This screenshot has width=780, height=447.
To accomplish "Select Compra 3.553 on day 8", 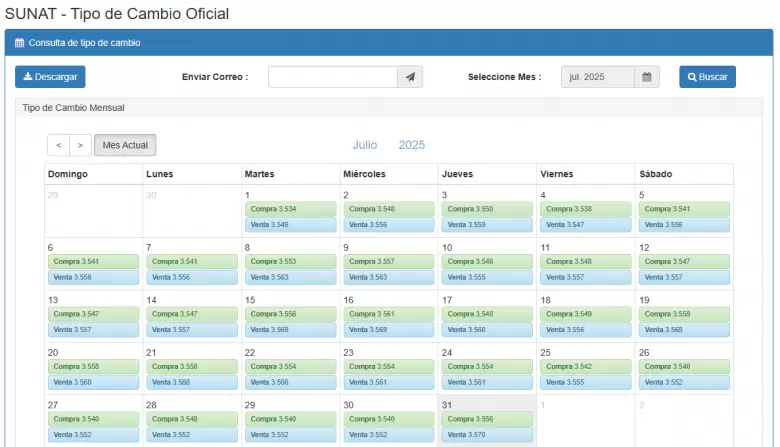I will tap(291, 262).
